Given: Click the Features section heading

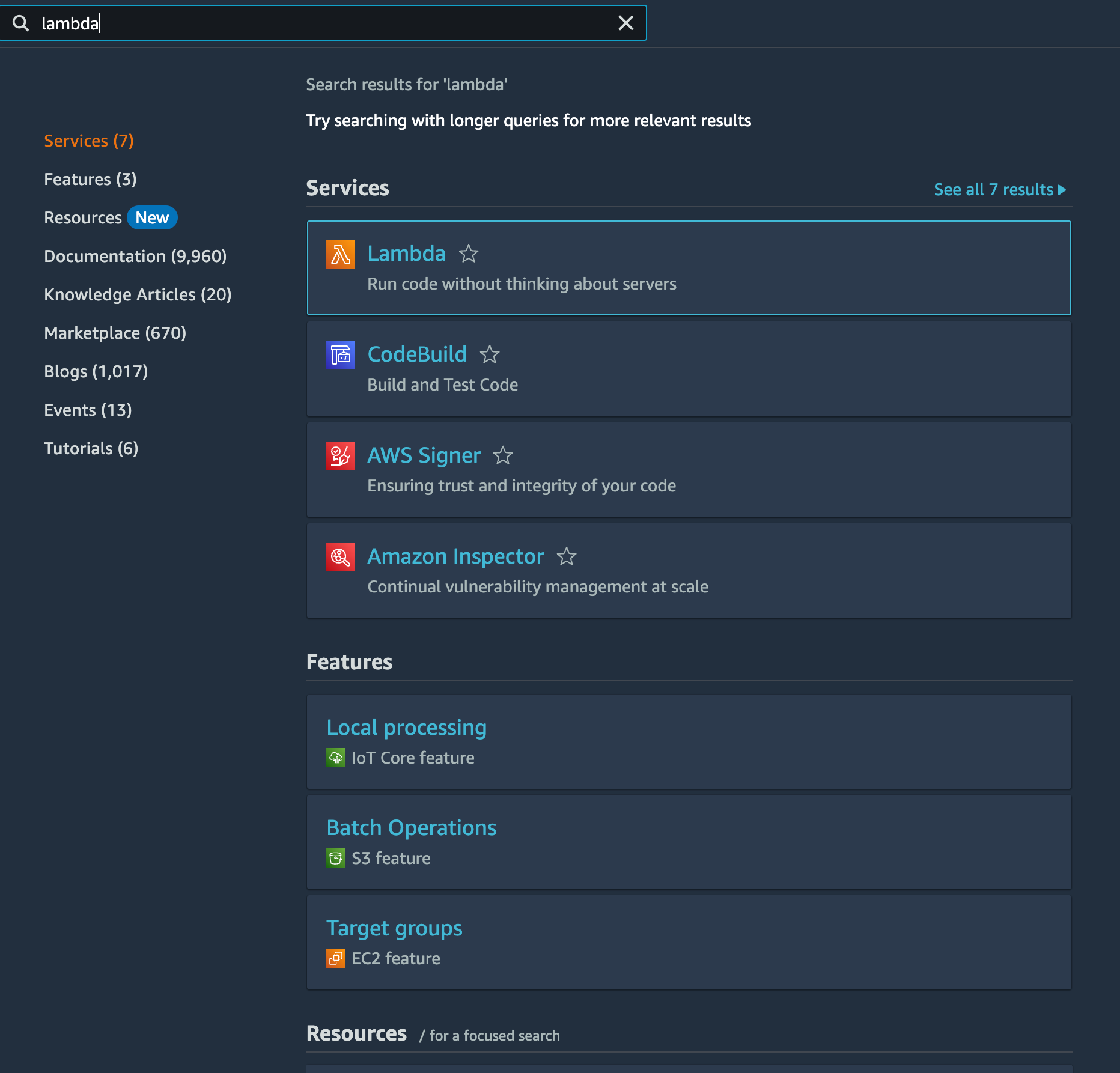Looking at the screenshot, I should pyautogui.click(x=349, y=662).
